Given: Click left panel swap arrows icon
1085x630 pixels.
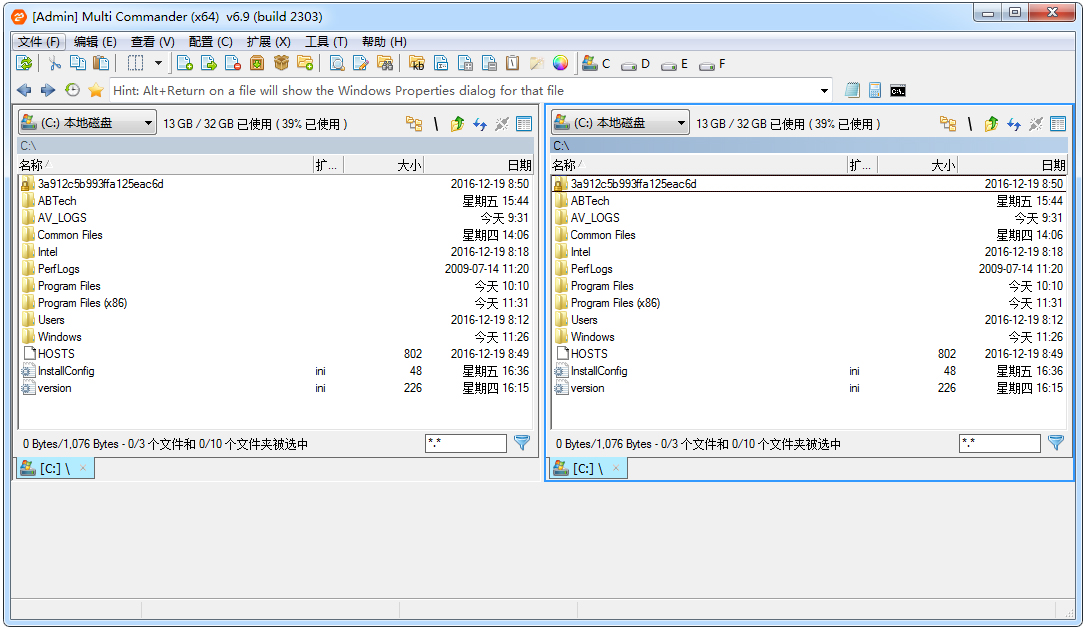Looking at the screenshot, I should [480, 124].
